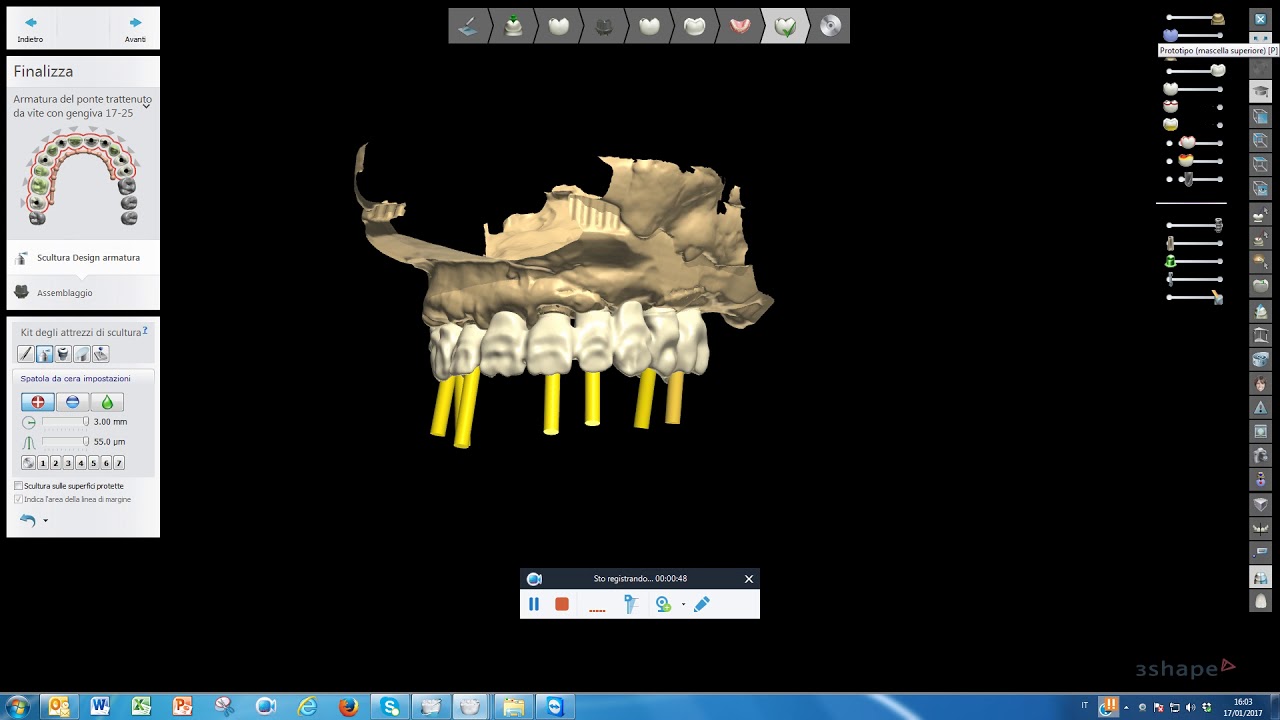Select the wax knife sculpt tool
1280x720 pixels.
coord(25,354)
